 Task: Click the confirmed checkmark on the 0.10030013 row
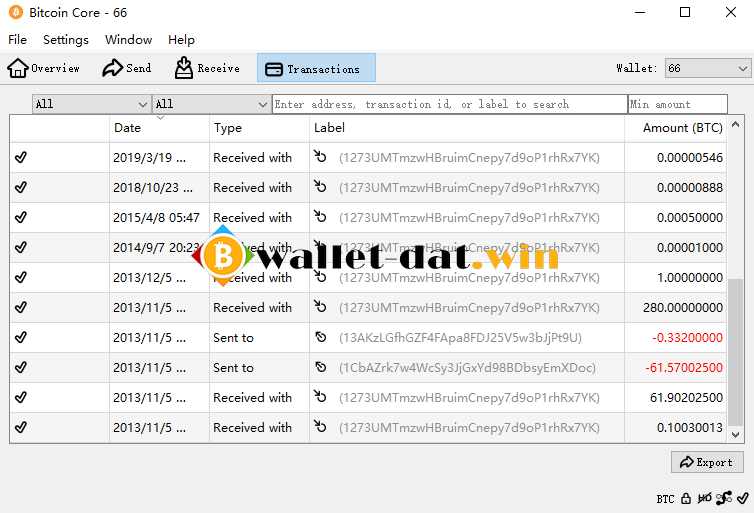pyautogui.click(x=21, y=427)
